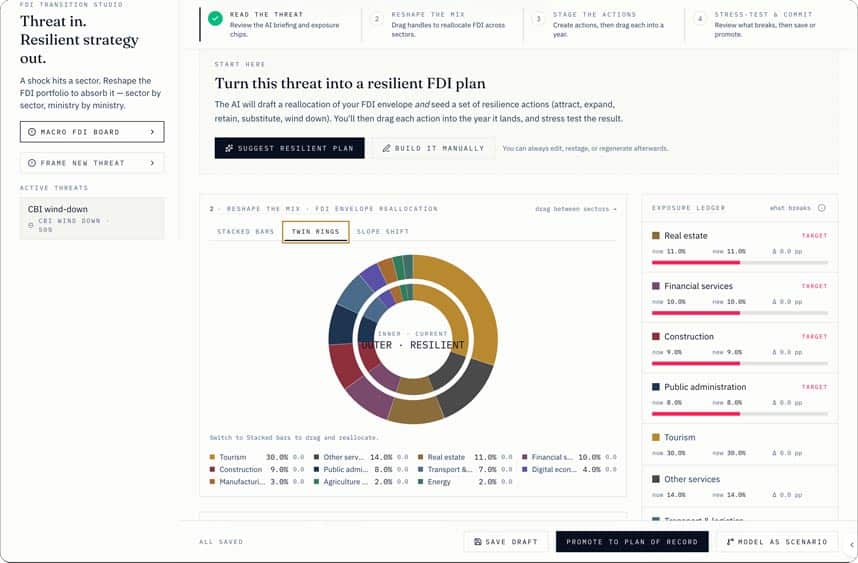Image resolution: width=858 pixels, height=563 pixels.
Task: Click the Construction swatch in the chart legend
Action: tap(212, 469)
